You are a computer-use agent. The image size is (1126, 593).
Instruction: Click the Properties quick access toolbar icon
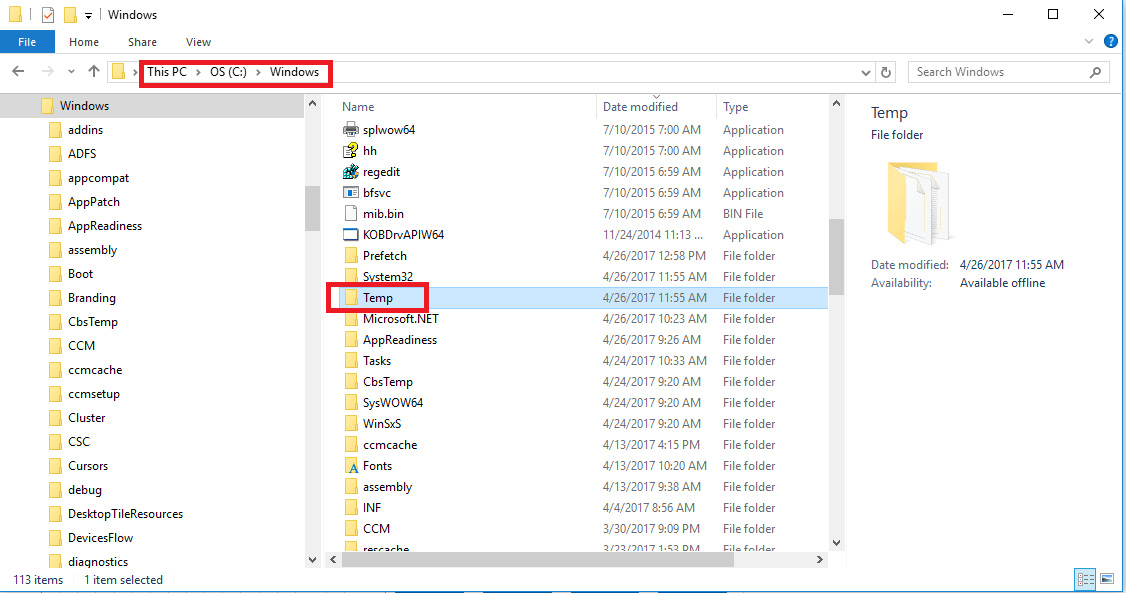pyautogui.click(x=47, y=14)
